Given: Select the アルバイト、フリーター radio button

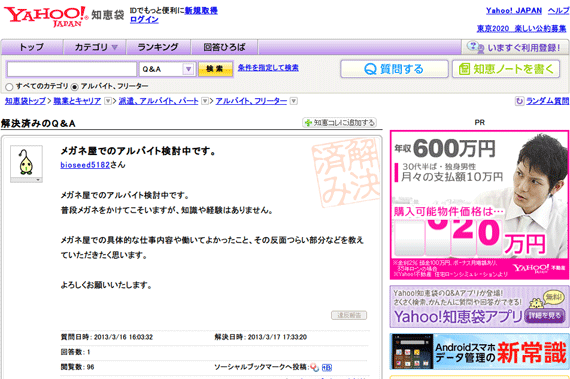Looking at the screenshot, I should (x=74, y=86).
